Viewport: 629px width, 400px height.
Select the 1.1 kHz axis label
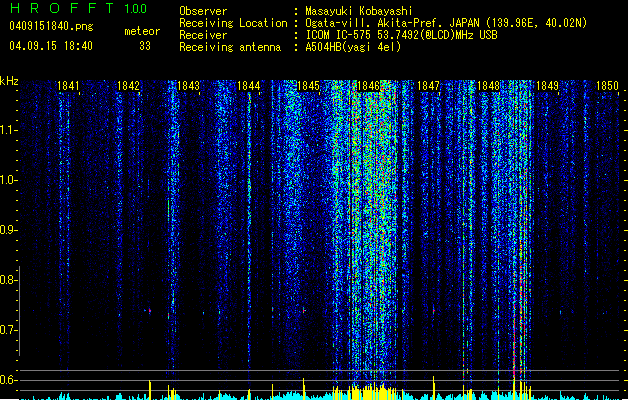coord(8,130)
